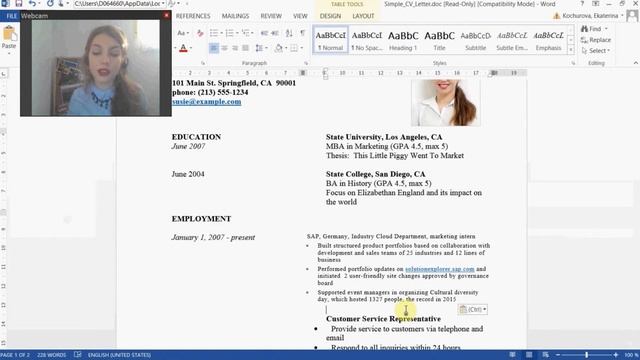Viewport: 640px width, 360px height.
Task: Click the Ribbon Display Options icon
Action: [596, 4]
